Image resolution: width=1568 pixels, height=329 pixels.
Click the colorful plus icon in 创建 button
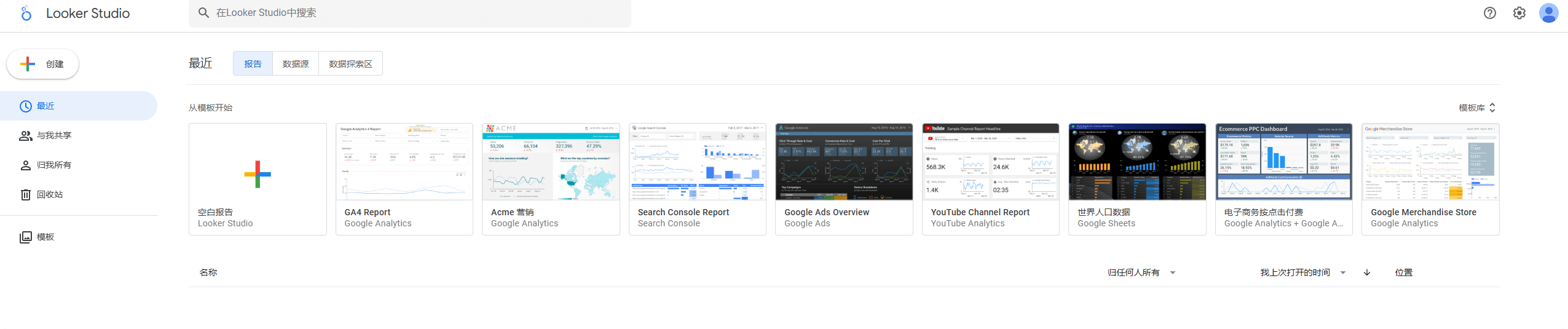coord(28,64)
